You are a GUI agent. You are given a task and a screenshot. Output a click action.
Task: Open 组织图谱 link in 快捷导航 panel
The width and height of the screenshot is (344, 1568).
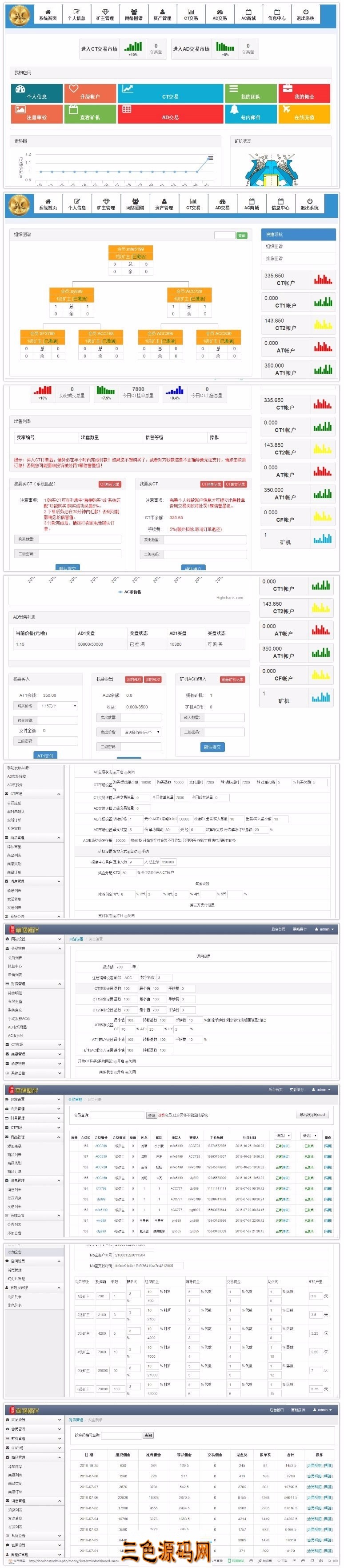pos(274,247)
